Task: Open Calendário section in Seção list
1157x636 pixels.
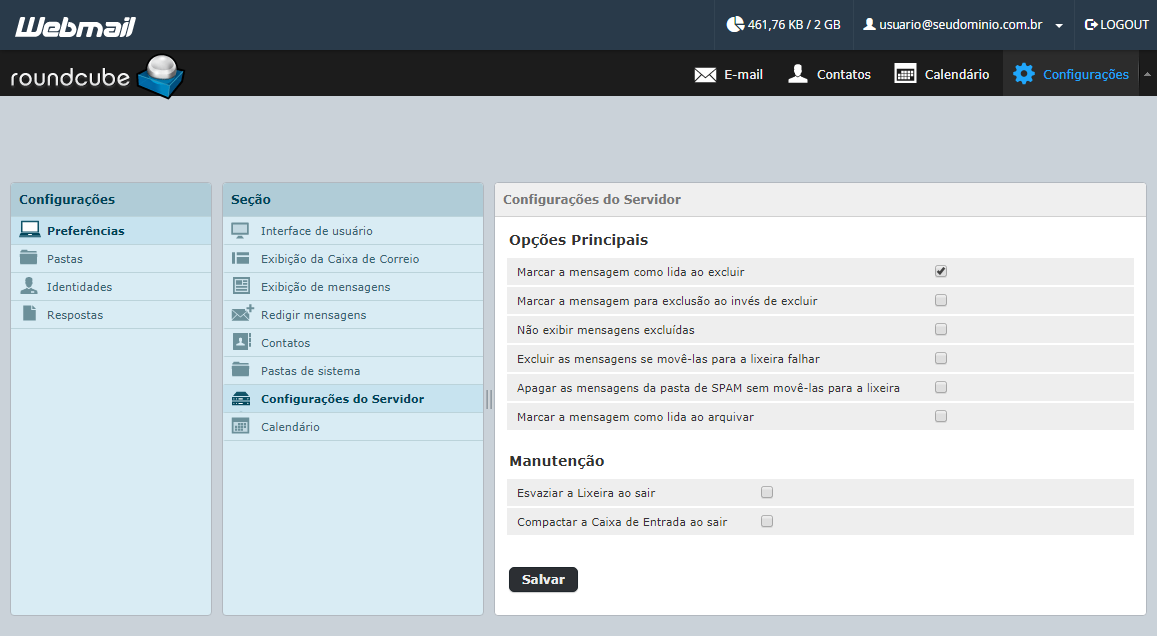Action: tap(353, 426)
